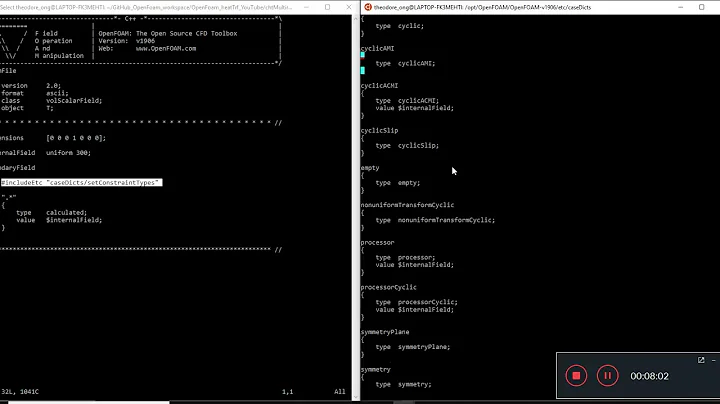Click 'value $internalField;' in left terminal
Viewport: 720px width, 404px height.
click(x=59, y=220)
